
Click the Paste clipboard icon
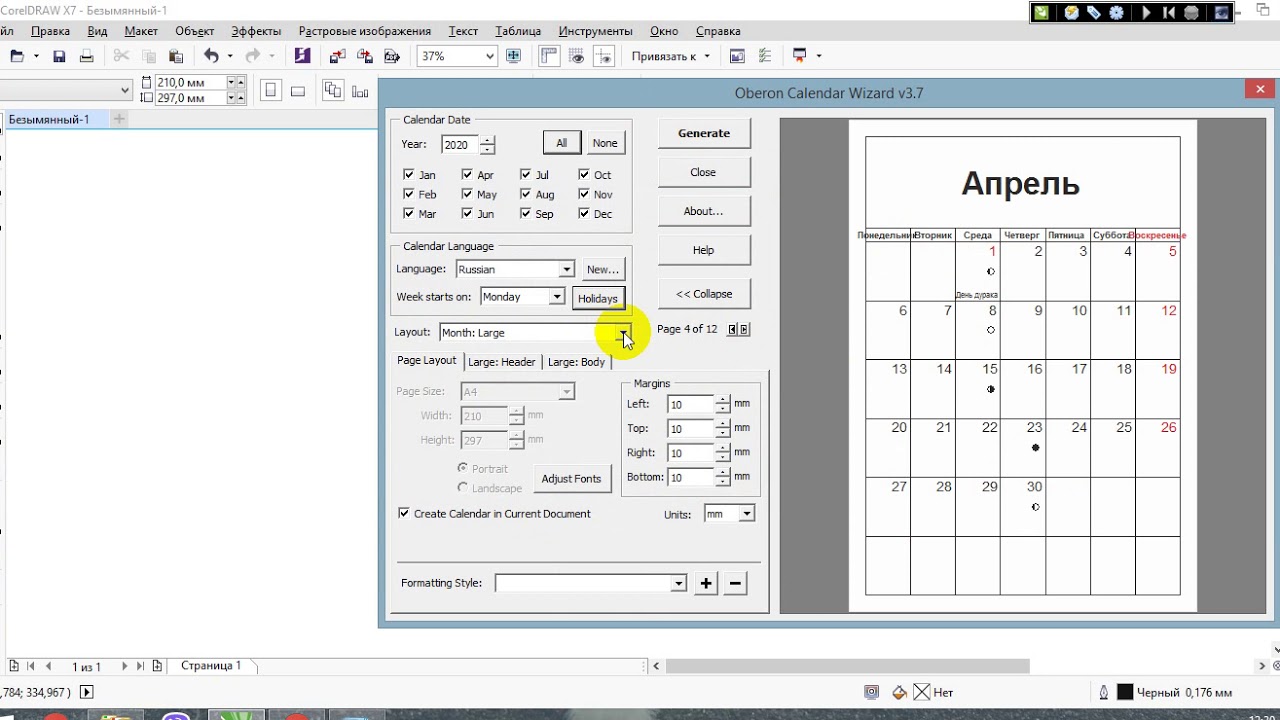(x=176, y=56)
